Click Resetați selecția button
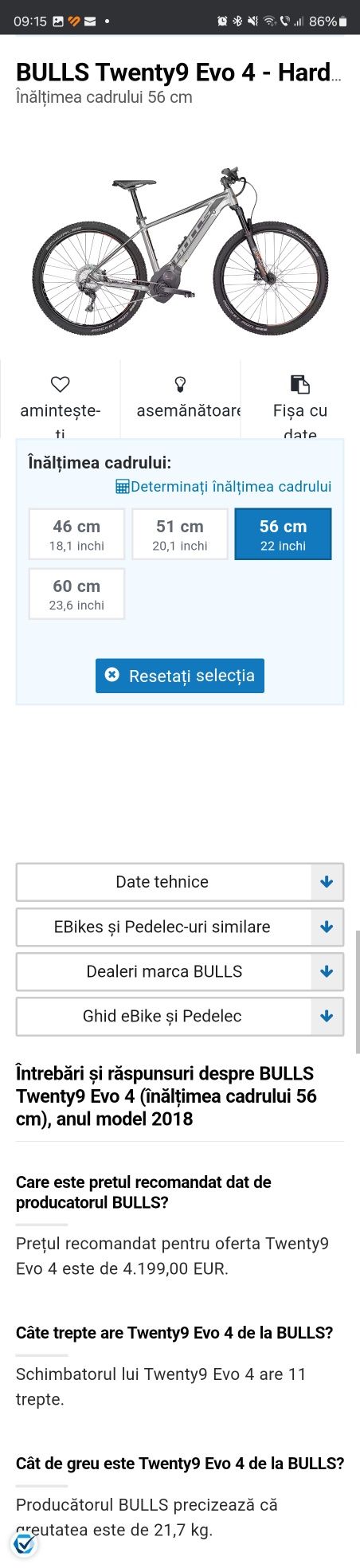Screen dimensions: 360x1568 tap(180, 676)
